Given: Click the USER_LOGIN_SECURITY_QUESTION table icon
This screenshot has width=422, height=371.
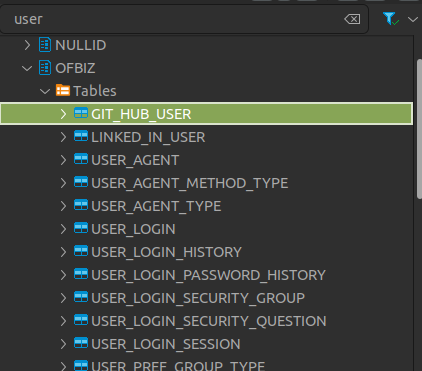Looking at the screenshot, I should 81,320.
